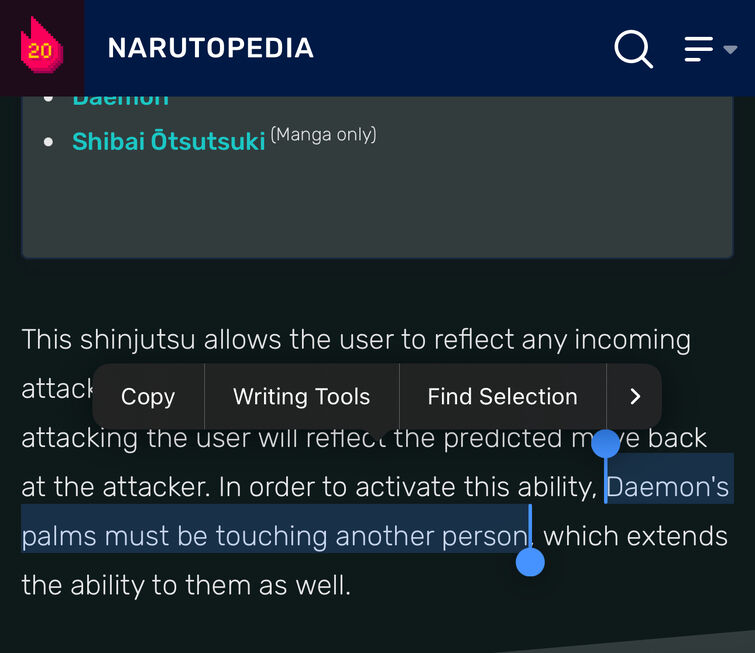
Task: Select Writing Tools option
Action: (x=301, y=397)
